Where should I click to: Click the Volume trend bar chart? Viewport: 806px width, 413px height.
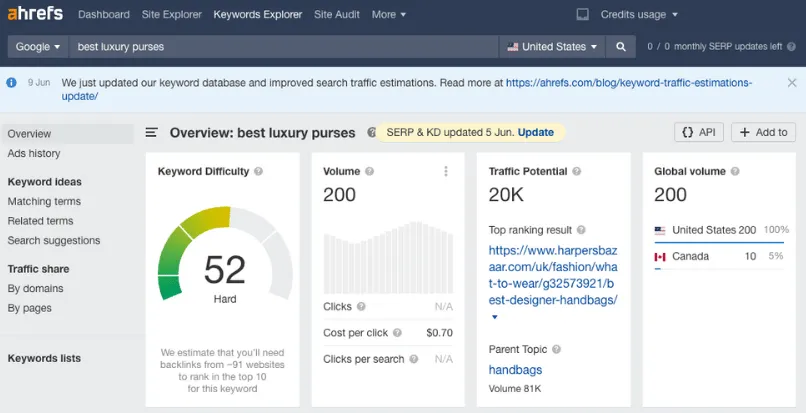coord(388,257)
